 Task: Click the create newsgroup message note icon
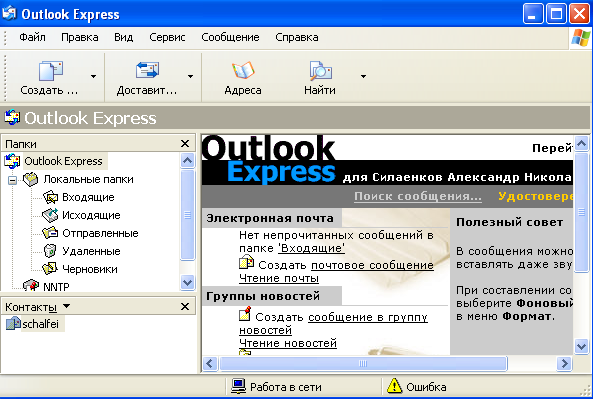[x=245, y=314]
